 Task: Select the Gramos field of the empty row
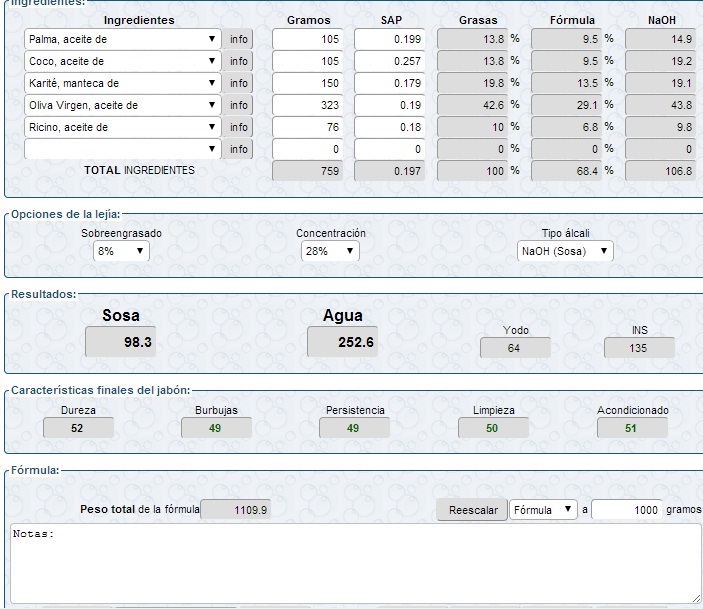pyautogui.click(x=308, y=149)
